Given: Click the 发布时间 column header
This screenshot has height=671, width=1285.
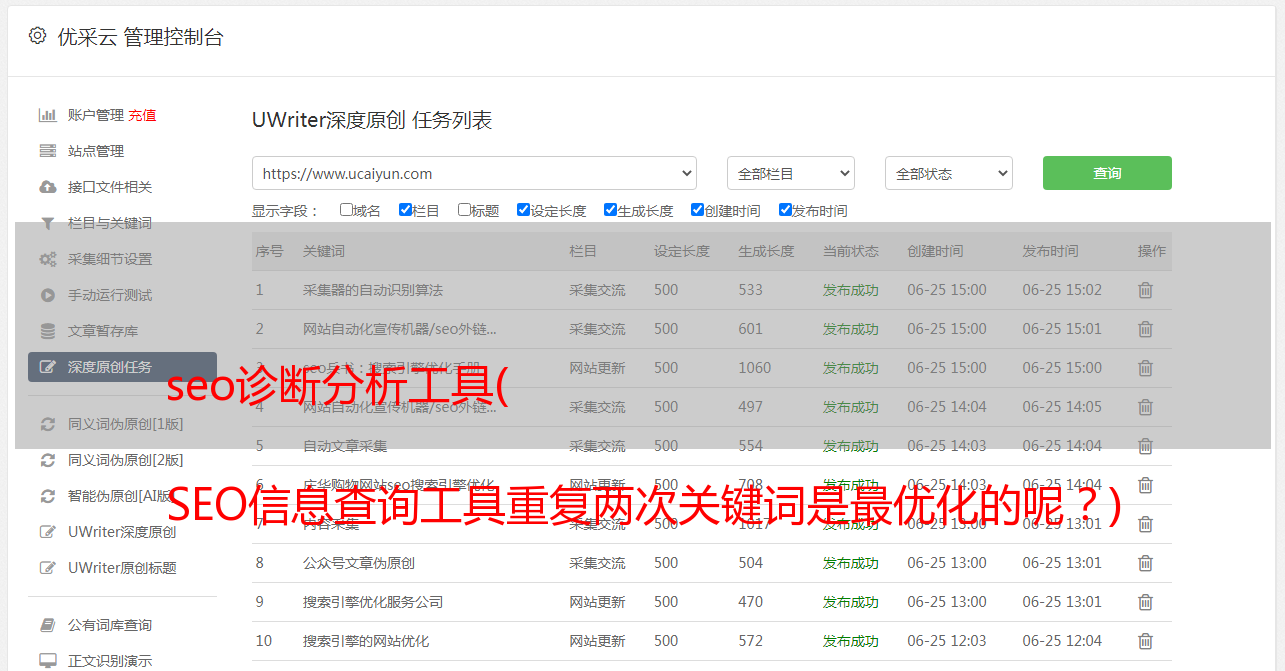Looking at the screenshot, I should (x=1050, y=251).
